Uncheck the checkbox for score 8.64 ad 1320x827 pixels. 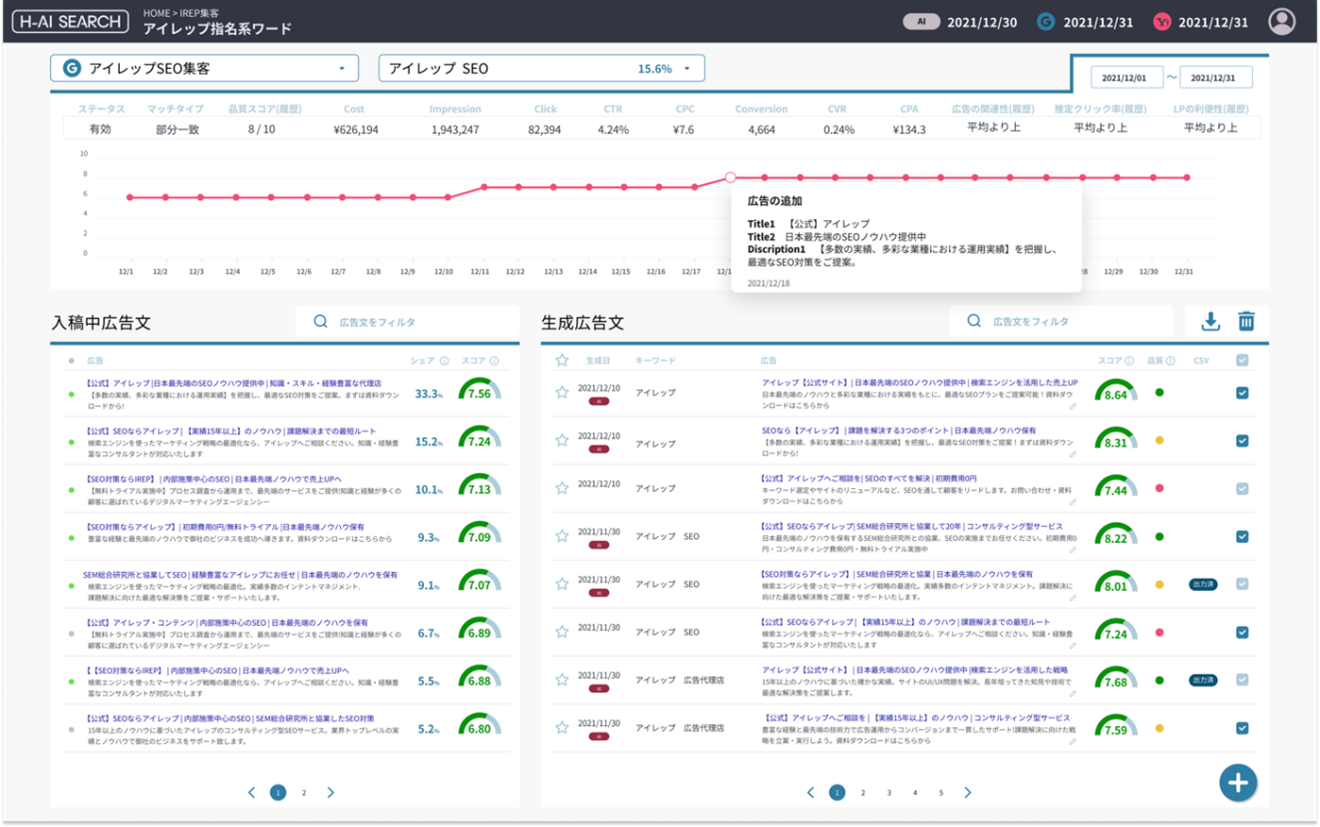tap(1242, 393)
